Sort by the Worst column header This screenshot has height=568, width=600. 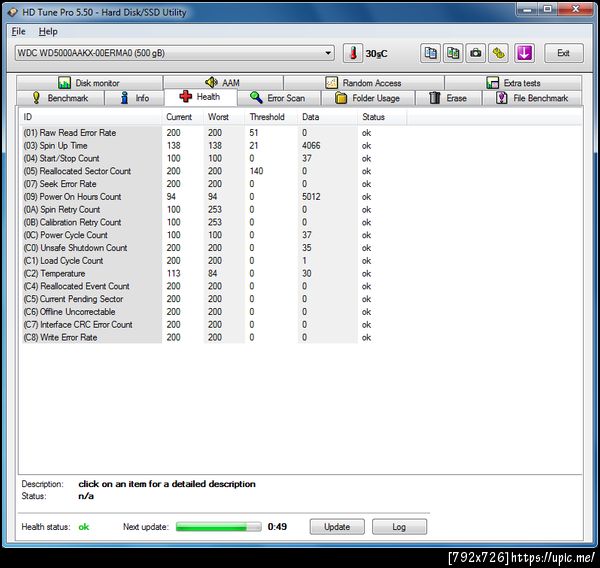[x=224, y=117]
